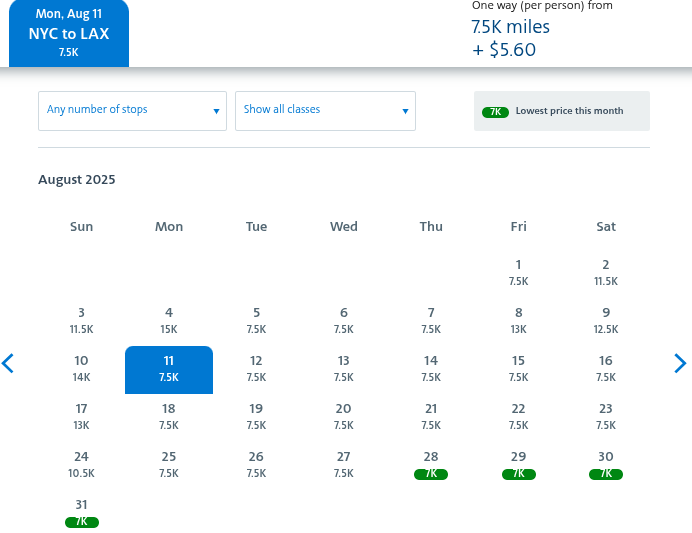Screen dimensions: 692x533
Task: Pick August 30 lowest price 7K
Action: pos(606,466)
